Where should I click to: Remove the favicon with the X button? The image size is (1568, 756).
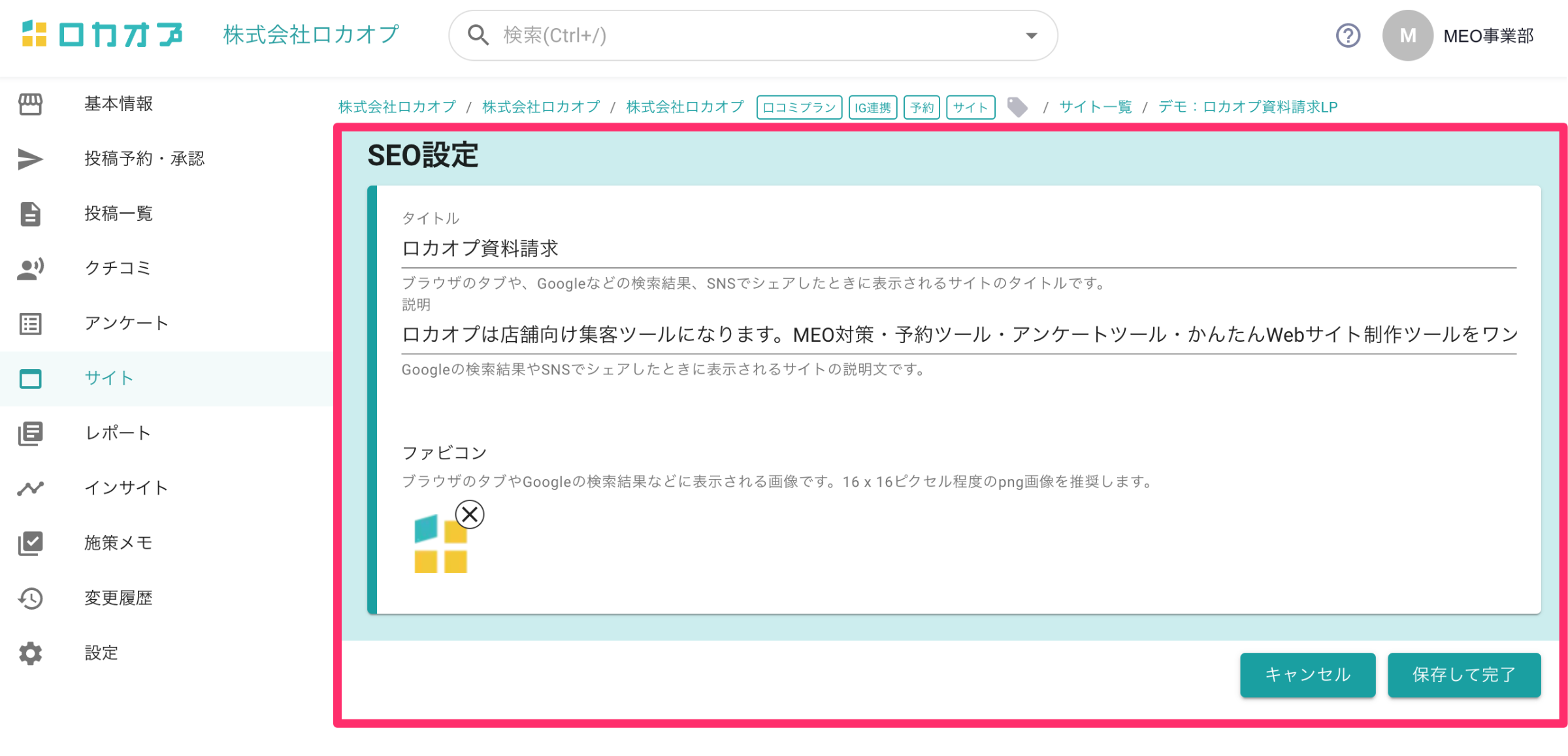(470, 515)
